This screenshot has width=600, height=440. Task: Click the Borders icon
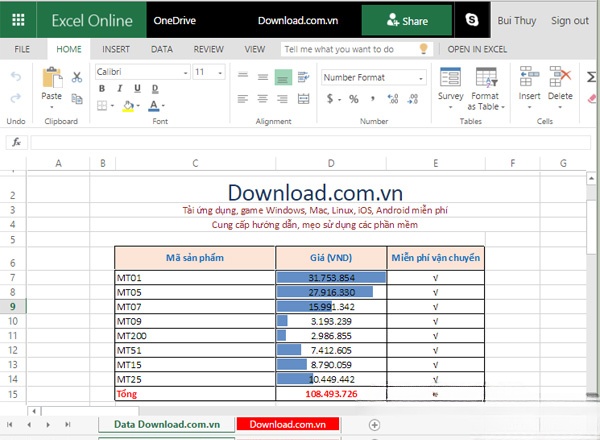[102, 105]
